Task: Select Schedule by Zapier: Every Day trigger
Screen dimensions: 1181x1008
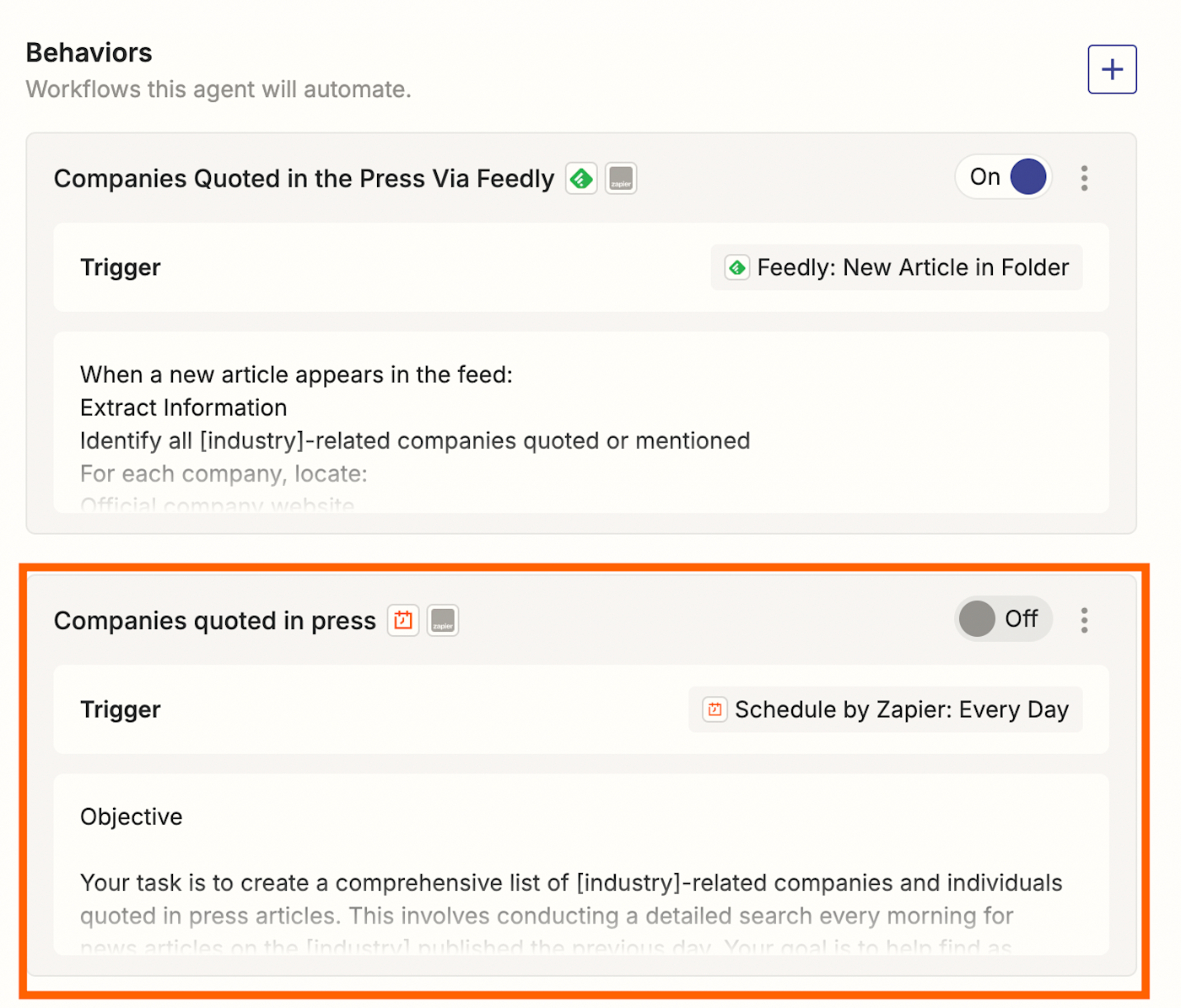Action: coord(886,709)
